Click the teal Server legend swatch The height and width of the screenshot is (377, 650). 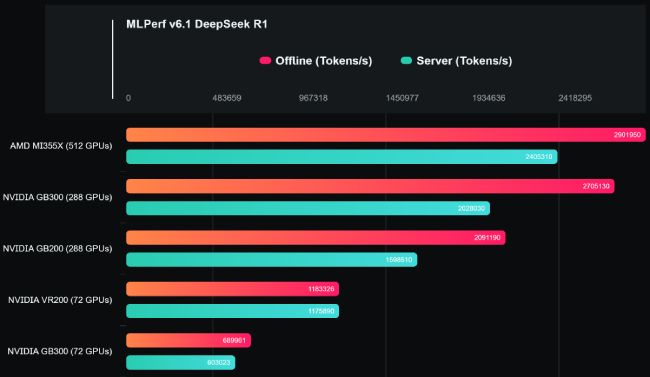(406, 61)
